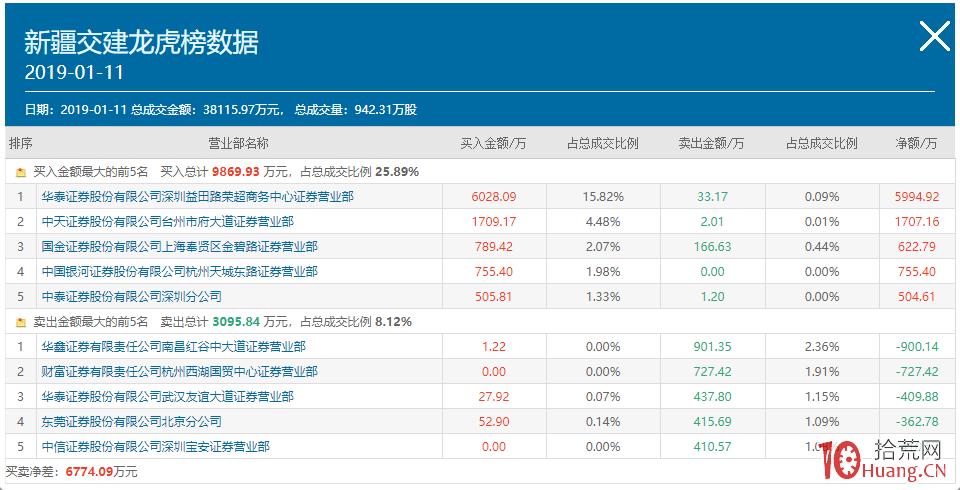This screenshot has width=960, height=490.
Task: Click the 卖出金额/万 column header
Action: tap(711, 144)
